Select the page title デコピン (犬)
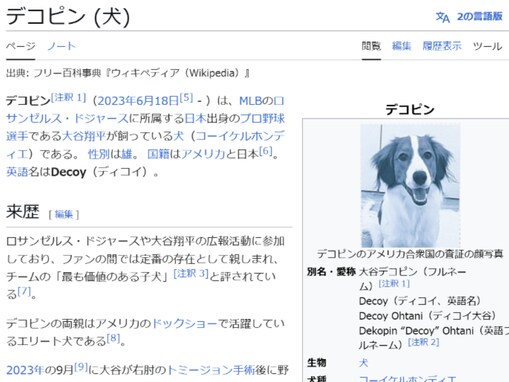The height and width of the screenshot is (382, 509). point(68,16)
